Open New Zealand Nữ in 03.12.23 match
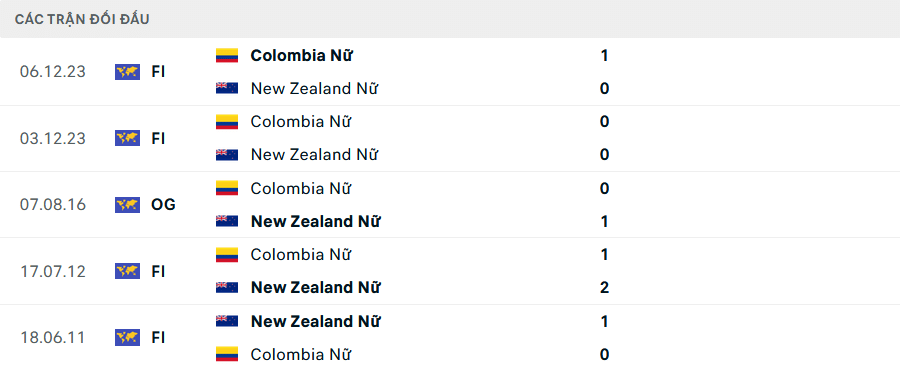The image size is (906, 367). [x=314, y=155]
